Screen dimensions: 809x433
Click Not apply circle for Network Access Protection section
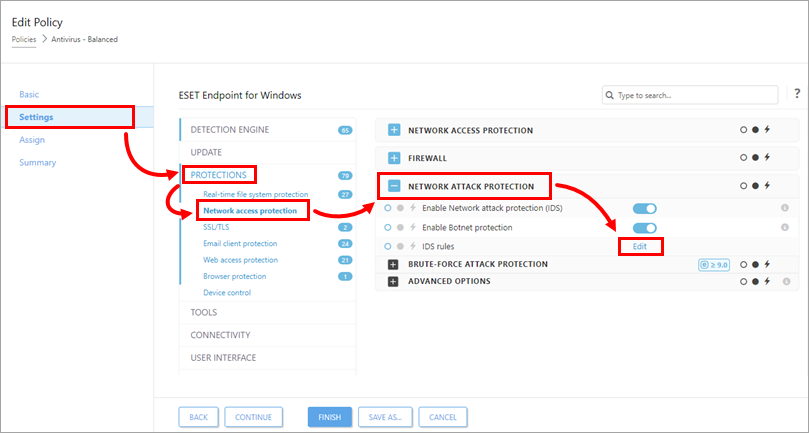click(x=743, y=130)
